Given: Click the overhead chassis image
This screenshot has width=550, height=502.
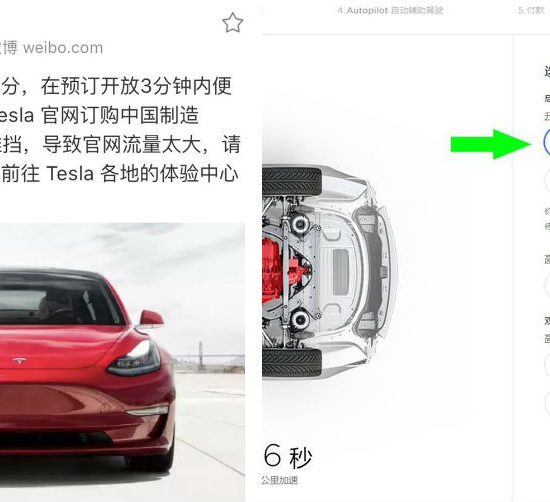Looking at the screenshot, I should click(x=330, y=272).
